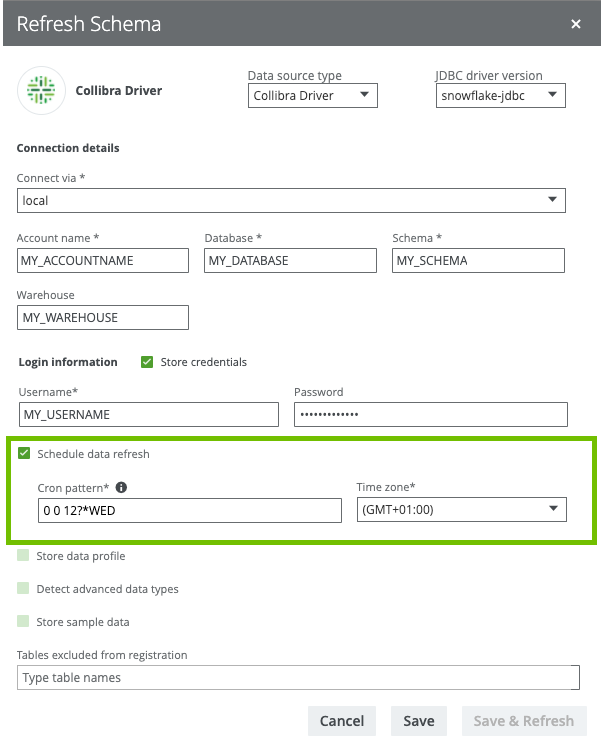Open the Data source type dropdown
The height and width of the screenshot is (748, 603).
click(x=312, y=96)
